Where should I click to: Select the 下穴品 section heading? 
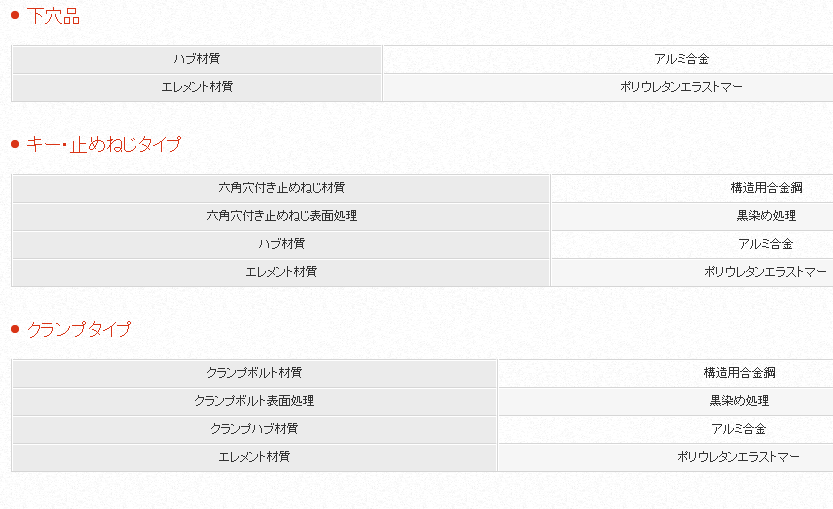point(53,17)
